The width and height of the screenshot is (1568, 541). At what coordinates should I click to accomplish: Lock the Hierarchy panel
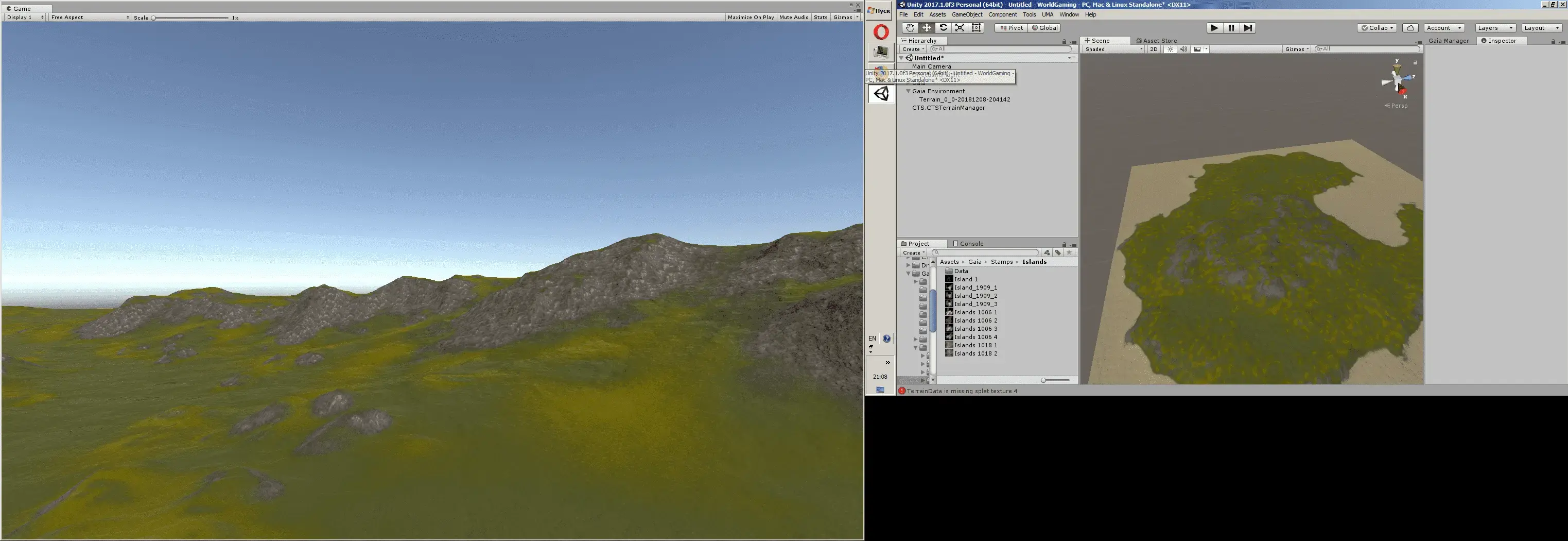1064,41
